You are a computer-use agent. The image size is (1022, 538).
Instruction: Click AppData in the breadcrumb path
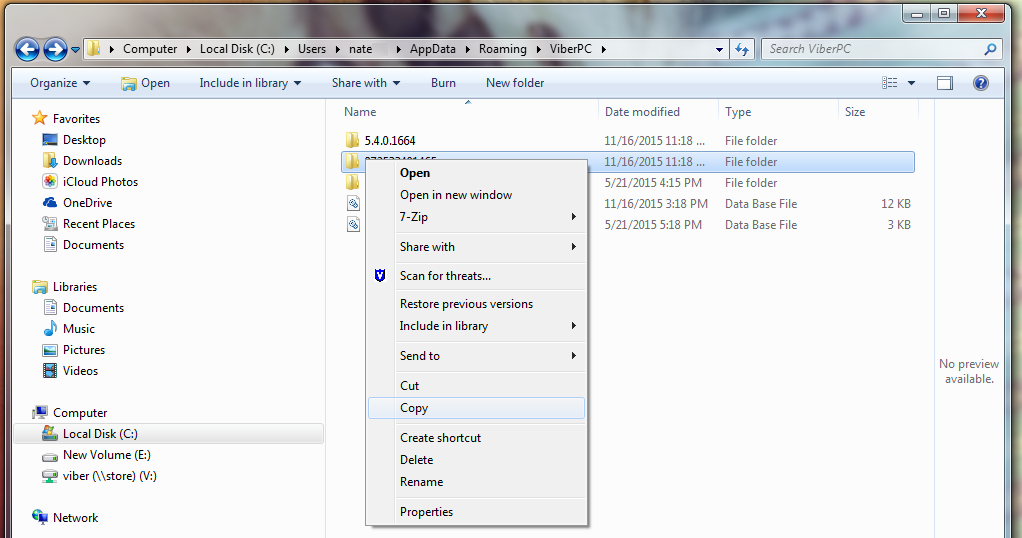[x=432, y=49]
